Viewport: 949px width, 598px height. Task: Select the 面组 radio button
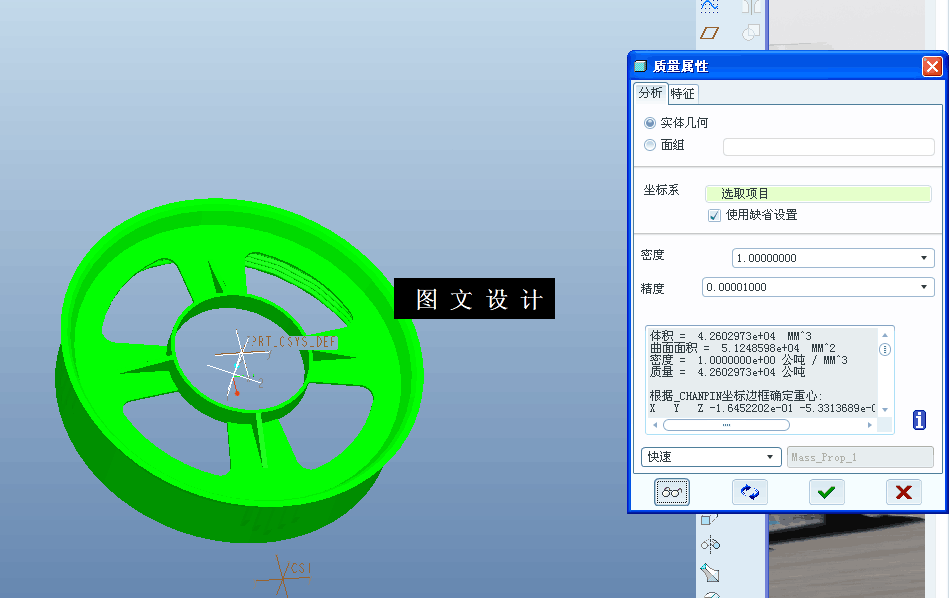649,144
